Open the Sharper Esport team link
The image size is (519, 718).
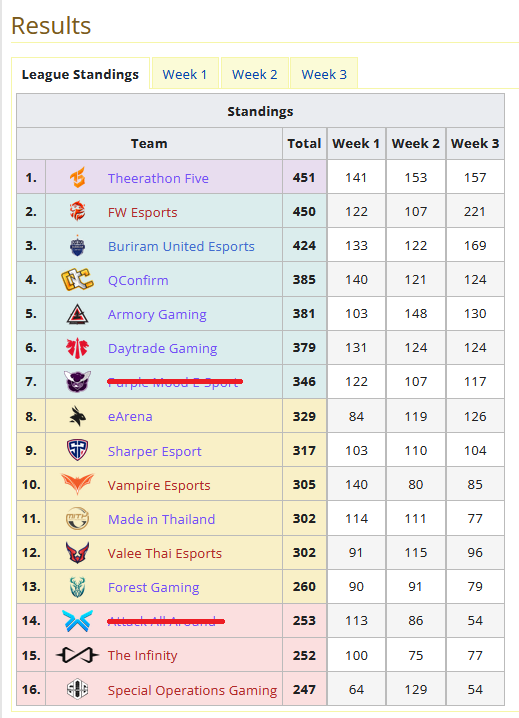pyautogui.click(x=154, y=451)
